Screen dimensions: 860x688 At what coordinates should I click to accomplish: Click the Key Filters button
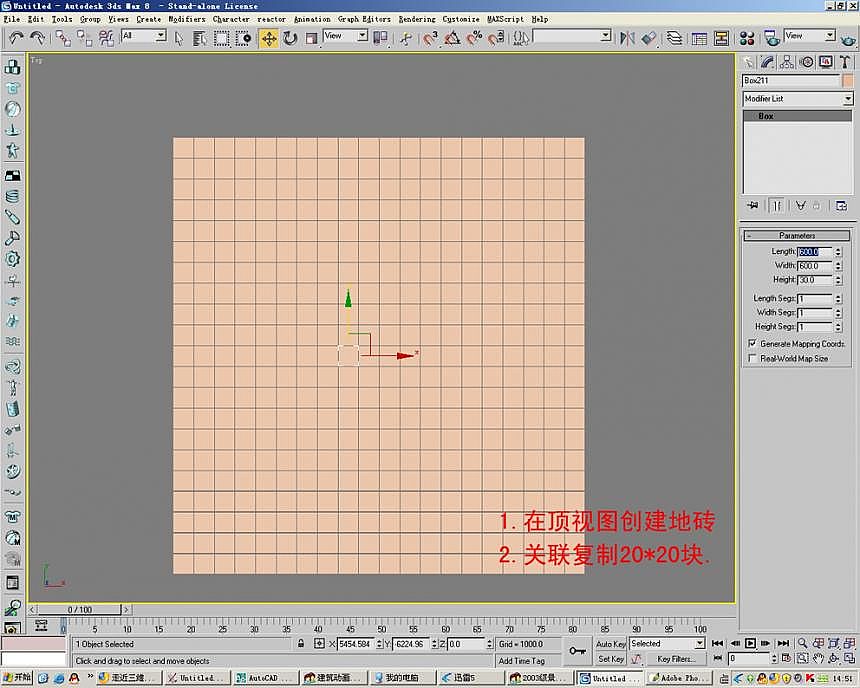click(675, 659)
